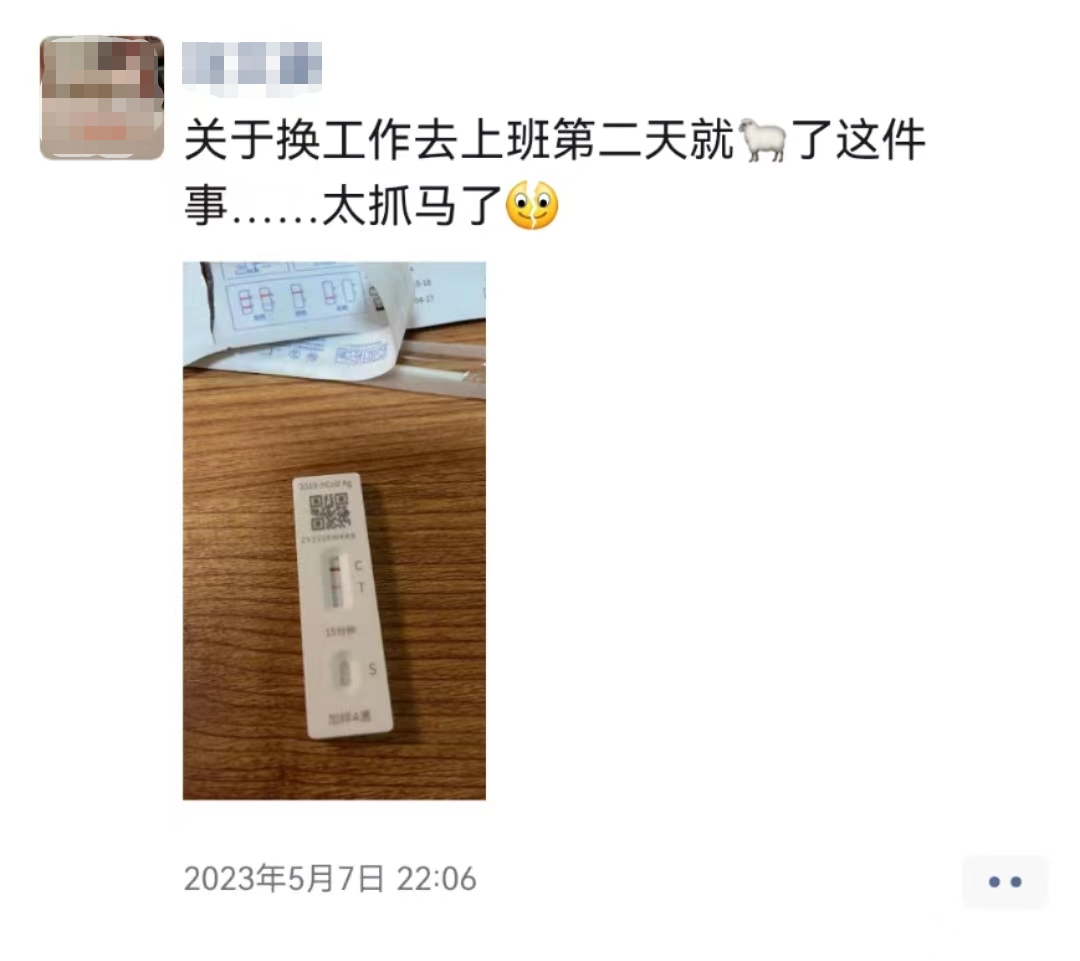Click the words 了这件 after the sheep
Viewport: 1080px width, 961px height.
(x=858, y=140)
